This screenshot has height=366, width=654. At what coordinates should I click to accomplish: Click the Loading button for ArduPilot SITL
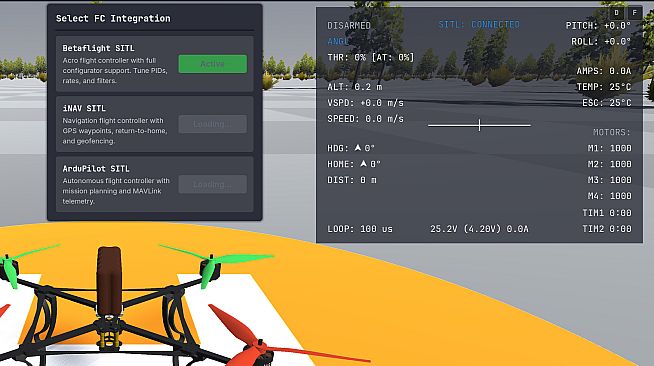[x=213, y=184]
